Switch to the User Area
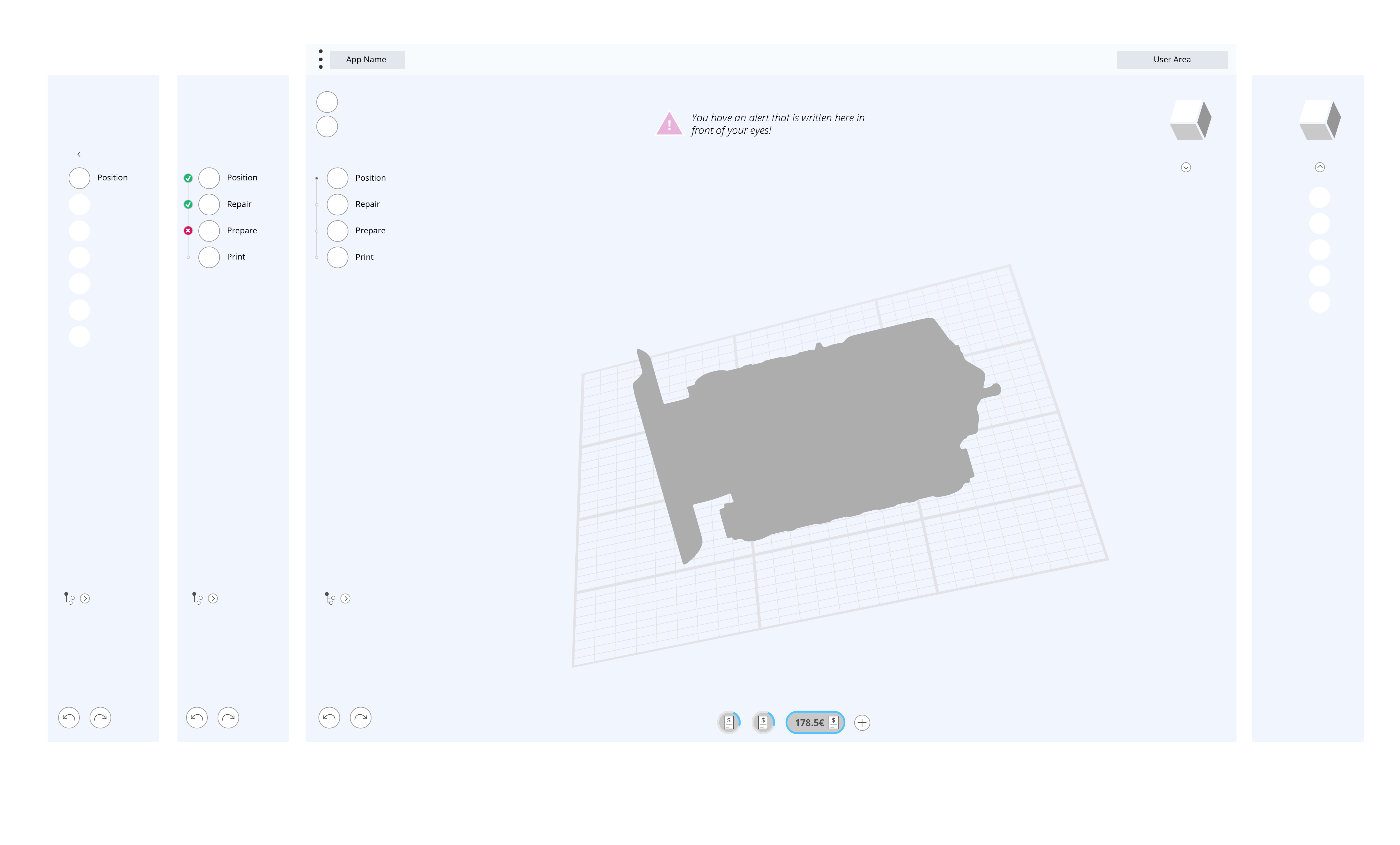Screen dimensions: 1400x845 tap(1172, 59)
